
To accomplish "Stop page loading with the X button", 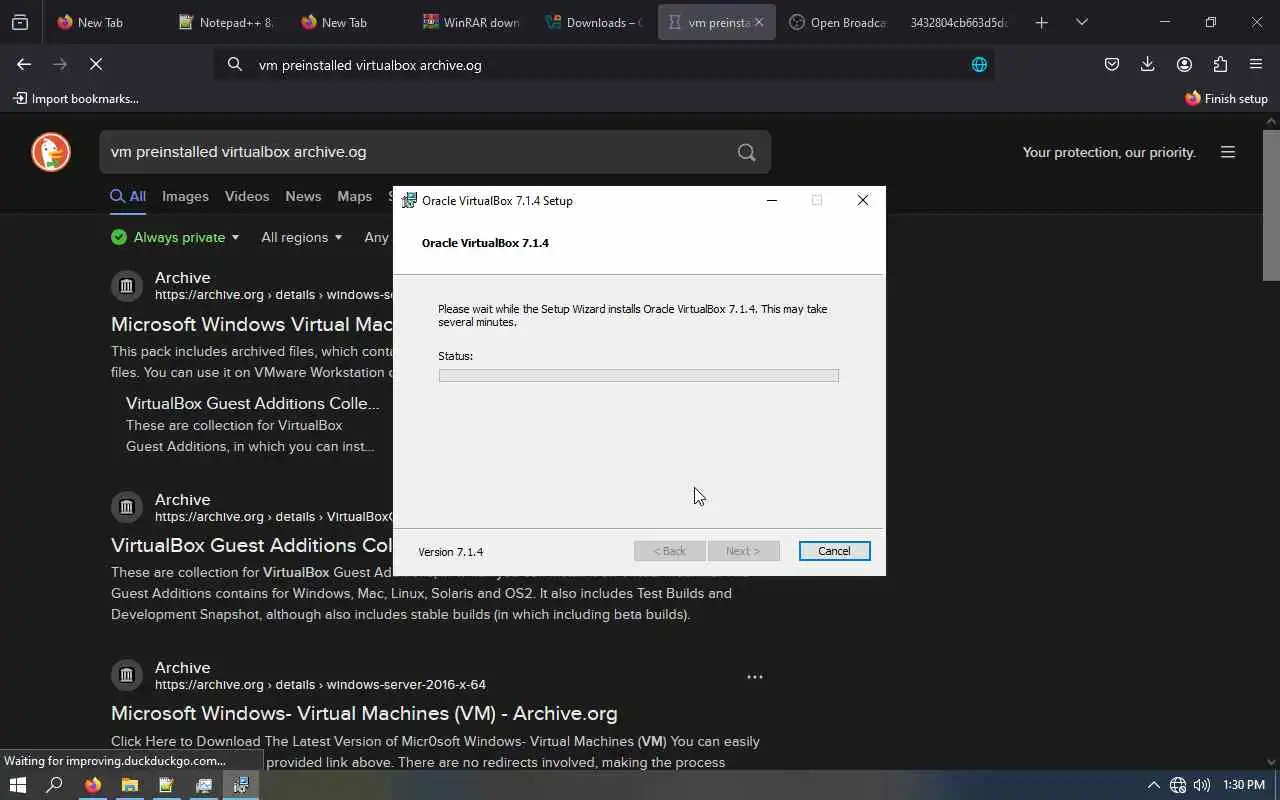I will 96,64.
